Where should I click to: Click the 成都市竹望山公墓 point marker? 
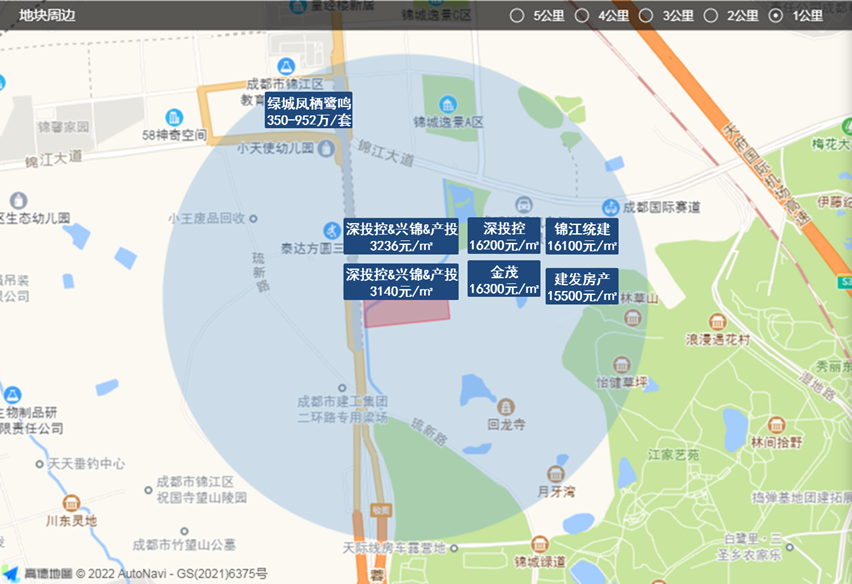tap(184, 531)
